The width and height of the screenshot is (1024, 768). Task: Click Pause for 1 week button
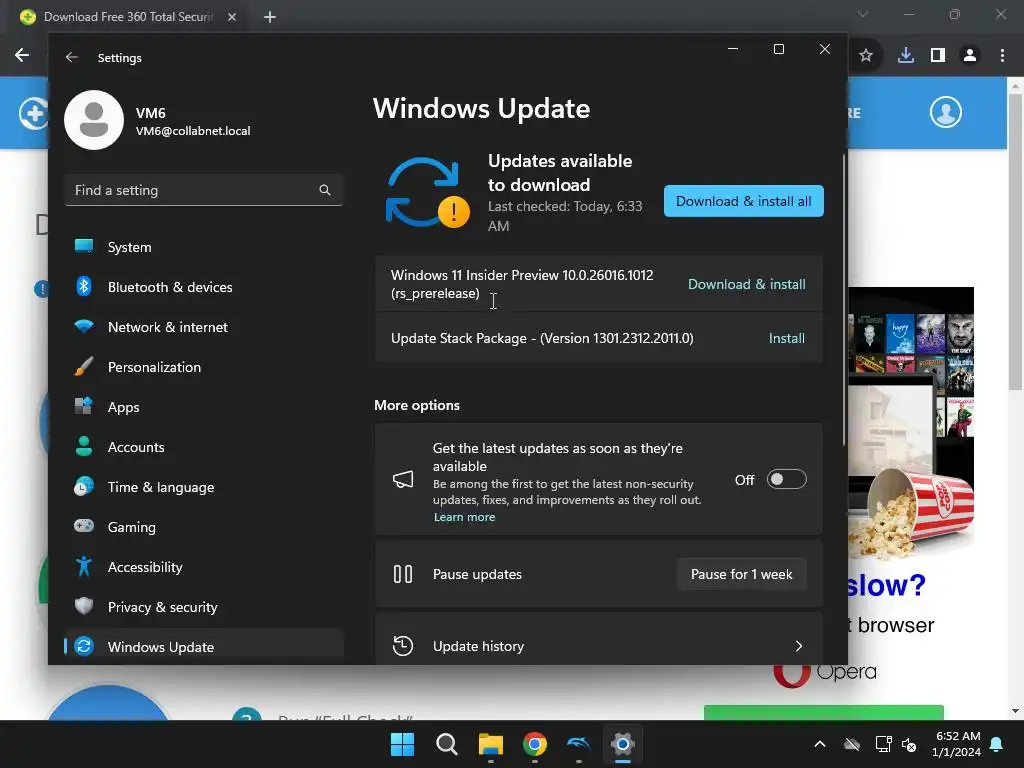click(742, 574)
